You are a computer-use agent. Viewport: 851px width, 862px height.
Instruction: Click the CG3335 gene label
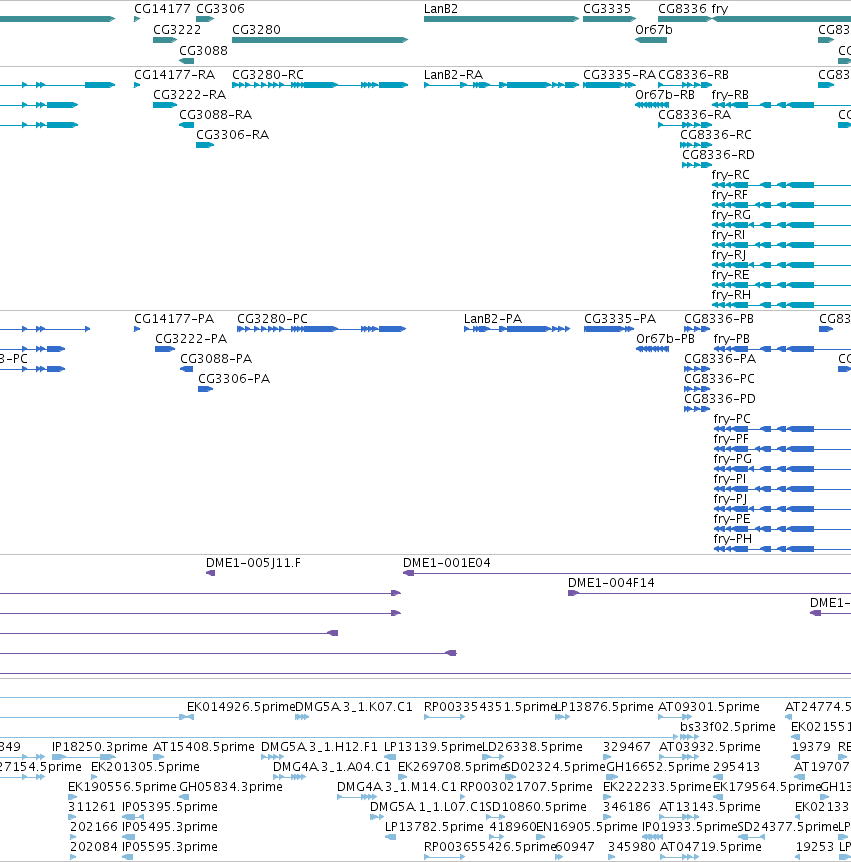[607, 9]
